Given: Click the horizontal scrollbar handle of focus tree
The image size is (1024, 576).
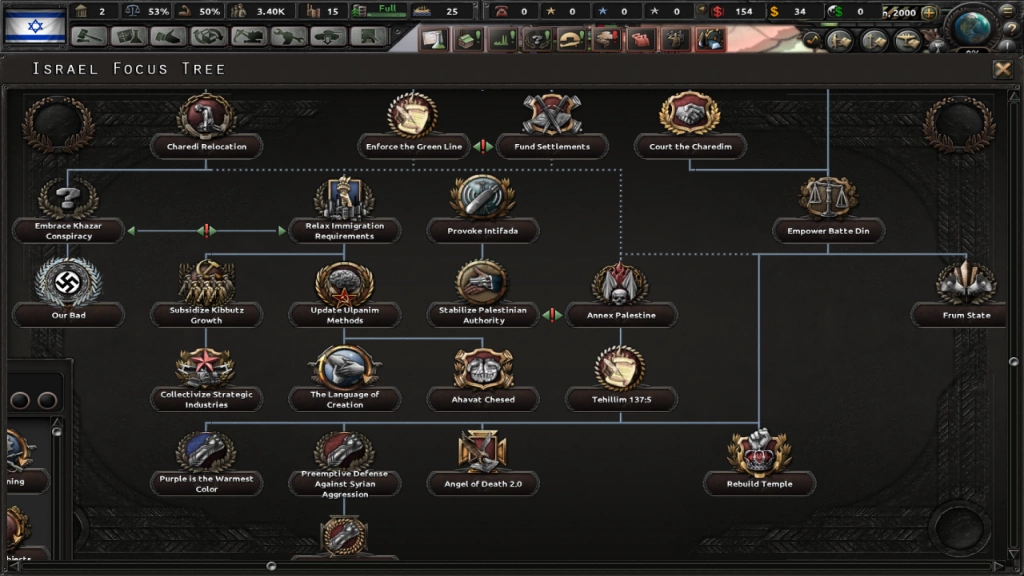Looking at the screenshot, I should [x=271, y=566].
